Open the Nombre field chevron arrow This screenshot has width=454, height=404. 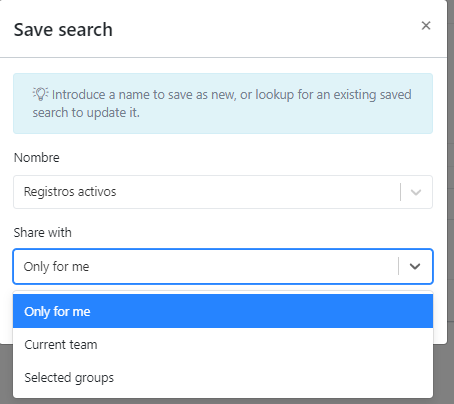point(416,192)
